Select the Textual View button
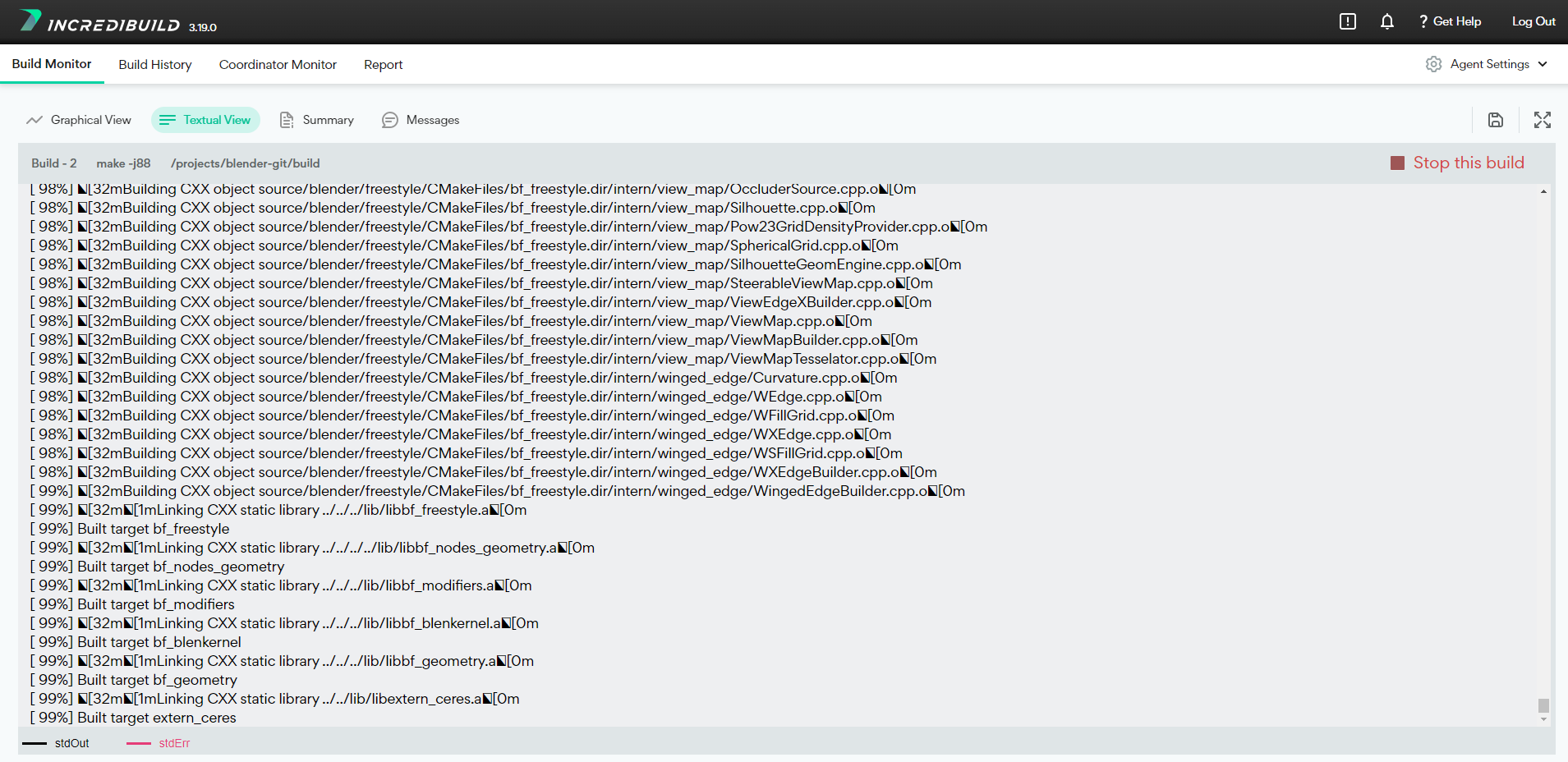This screenshot has width=1568, height=762. 205,120
